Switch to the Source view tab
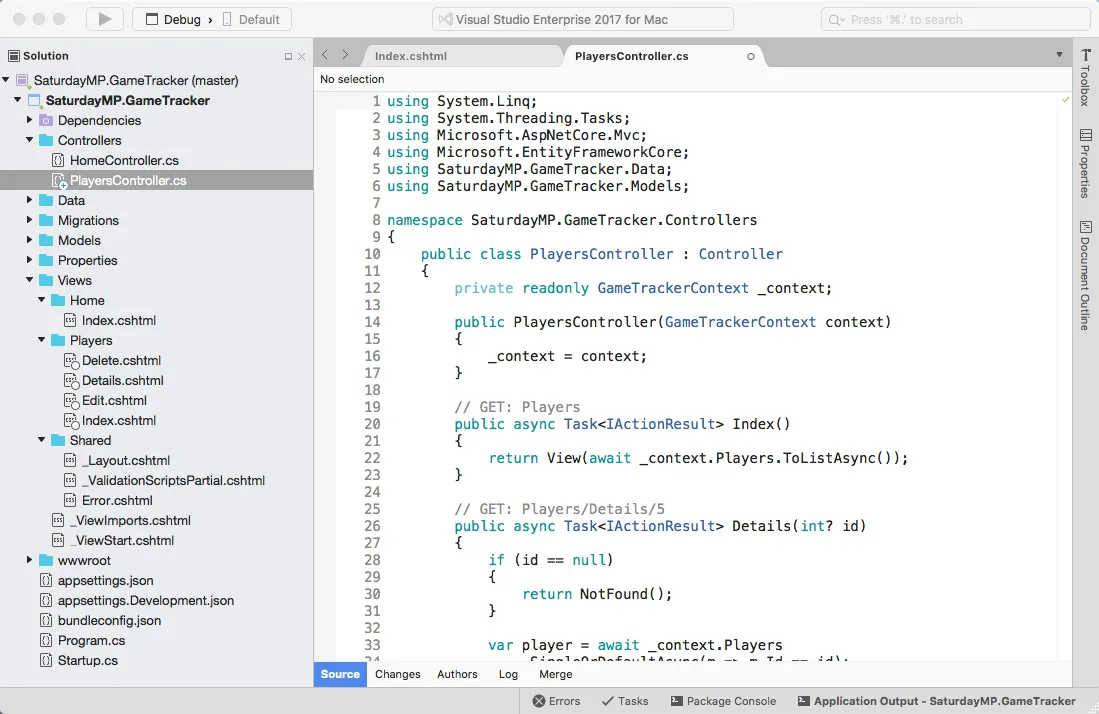 [340, 674]
